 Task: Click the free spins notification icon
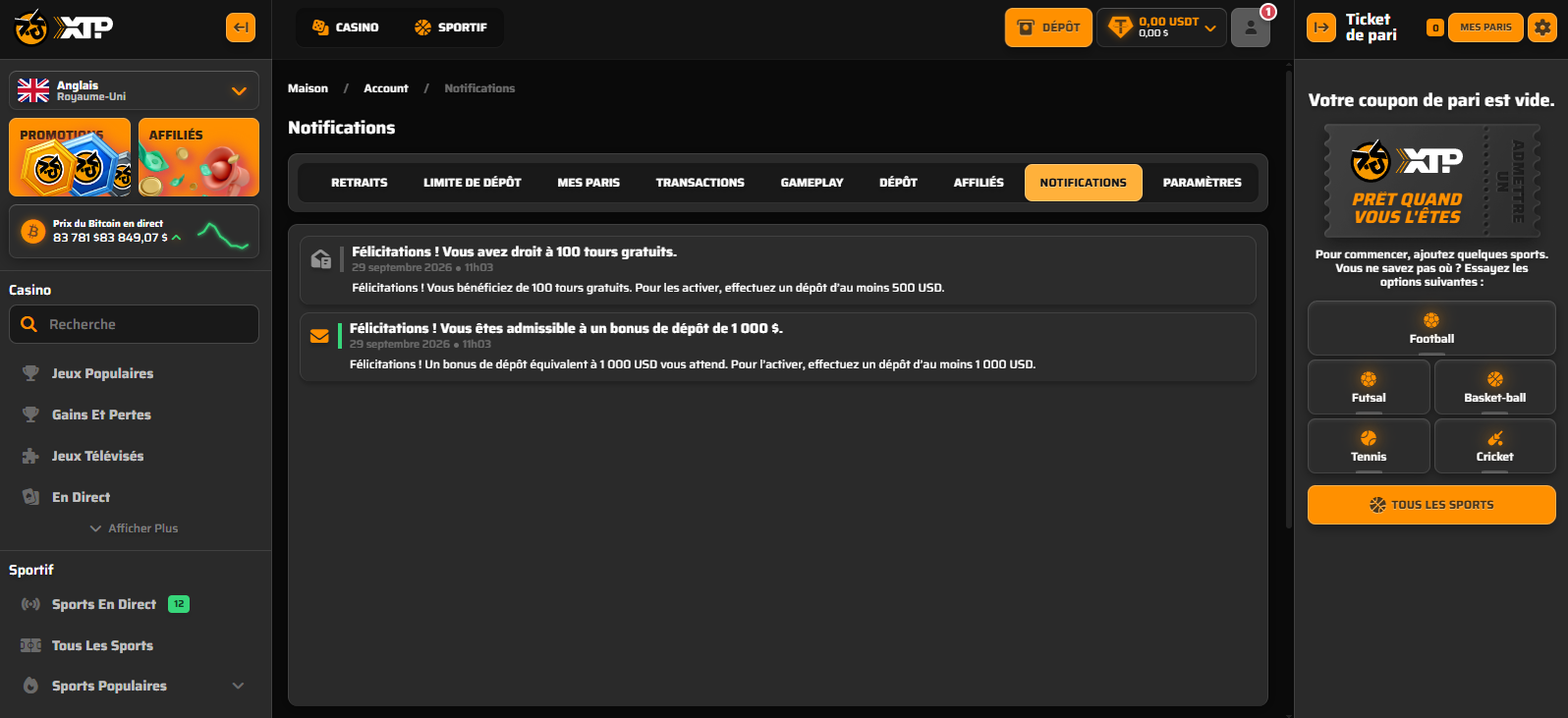321,259
